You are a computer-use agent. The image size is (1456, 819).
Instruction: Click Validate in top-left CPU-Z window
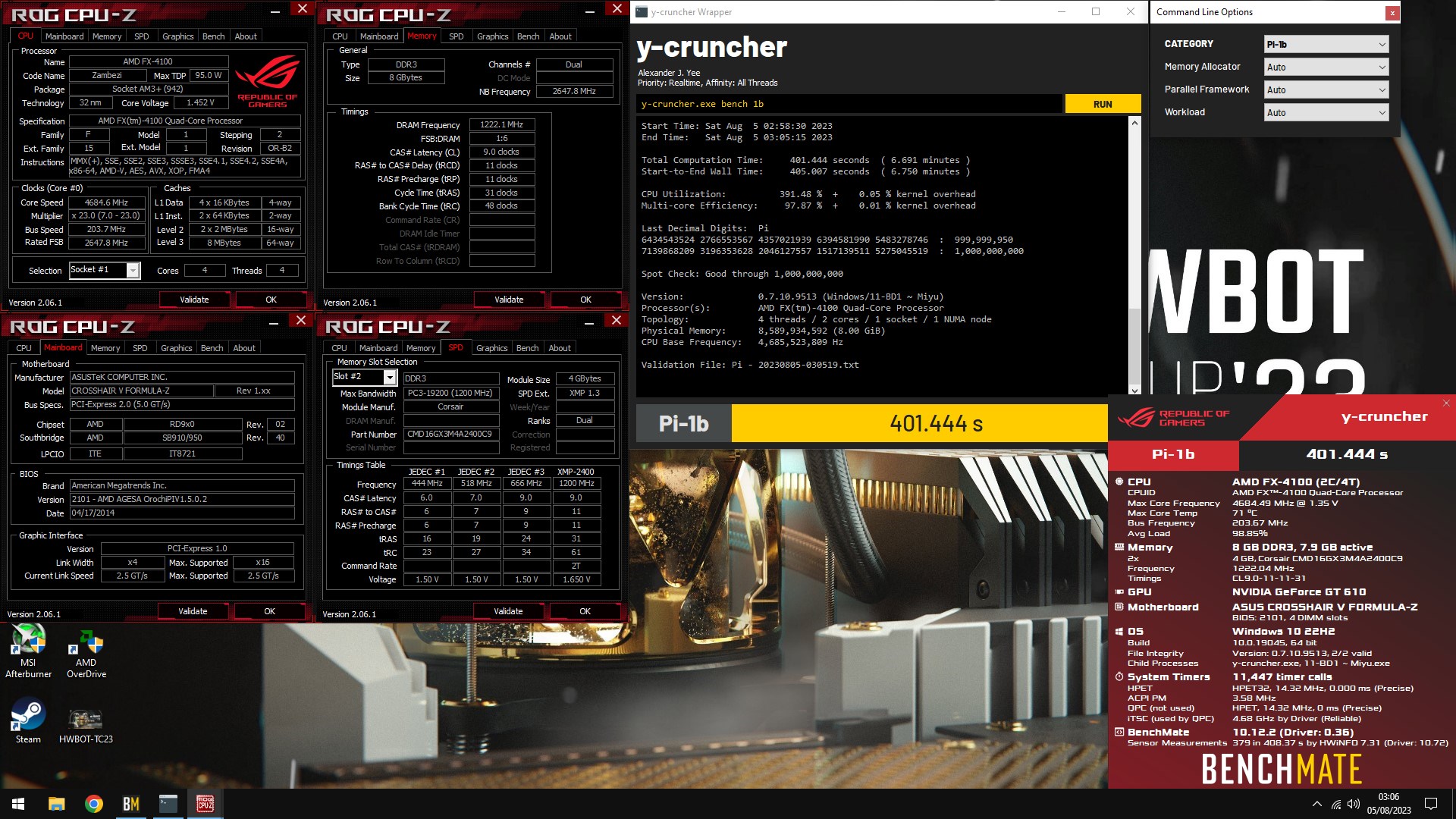[194, 300]
